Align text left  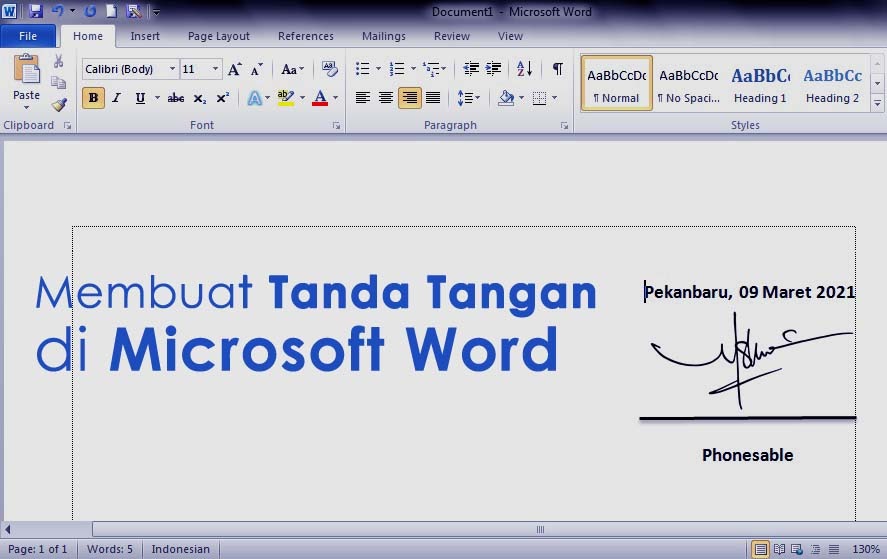pos(363,98)
